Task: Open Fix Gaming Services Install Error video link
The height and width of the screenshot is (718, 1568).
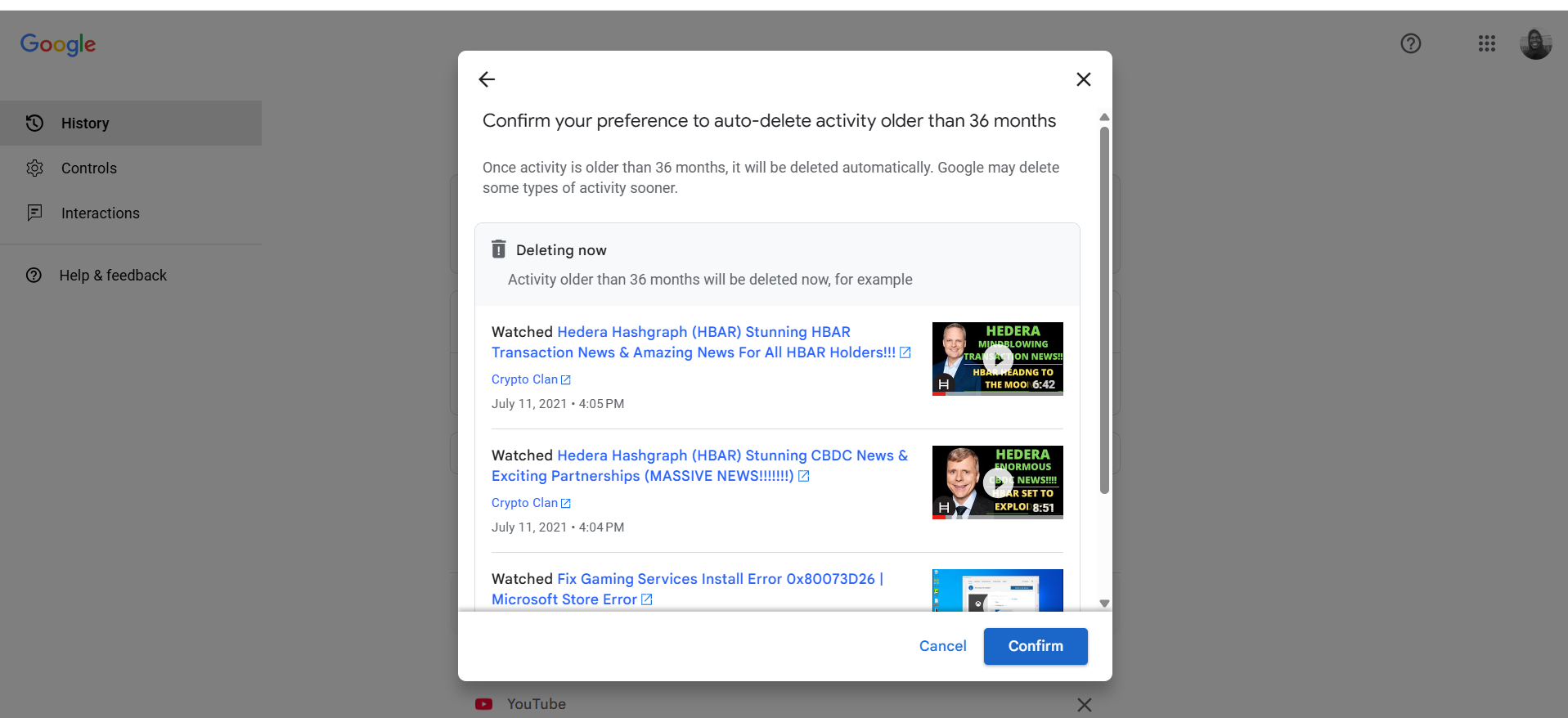Action: (687, 589)
